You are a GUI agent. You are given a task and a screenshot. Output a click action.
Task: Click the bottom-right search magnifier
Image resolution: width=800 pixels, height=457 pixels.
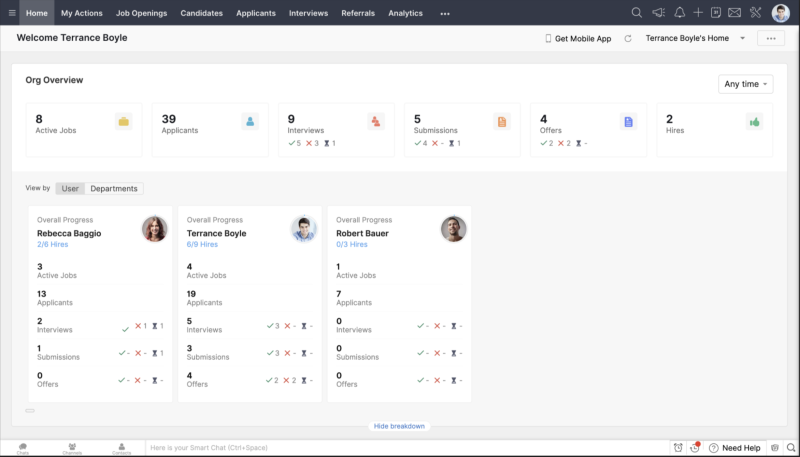[791, 448]
